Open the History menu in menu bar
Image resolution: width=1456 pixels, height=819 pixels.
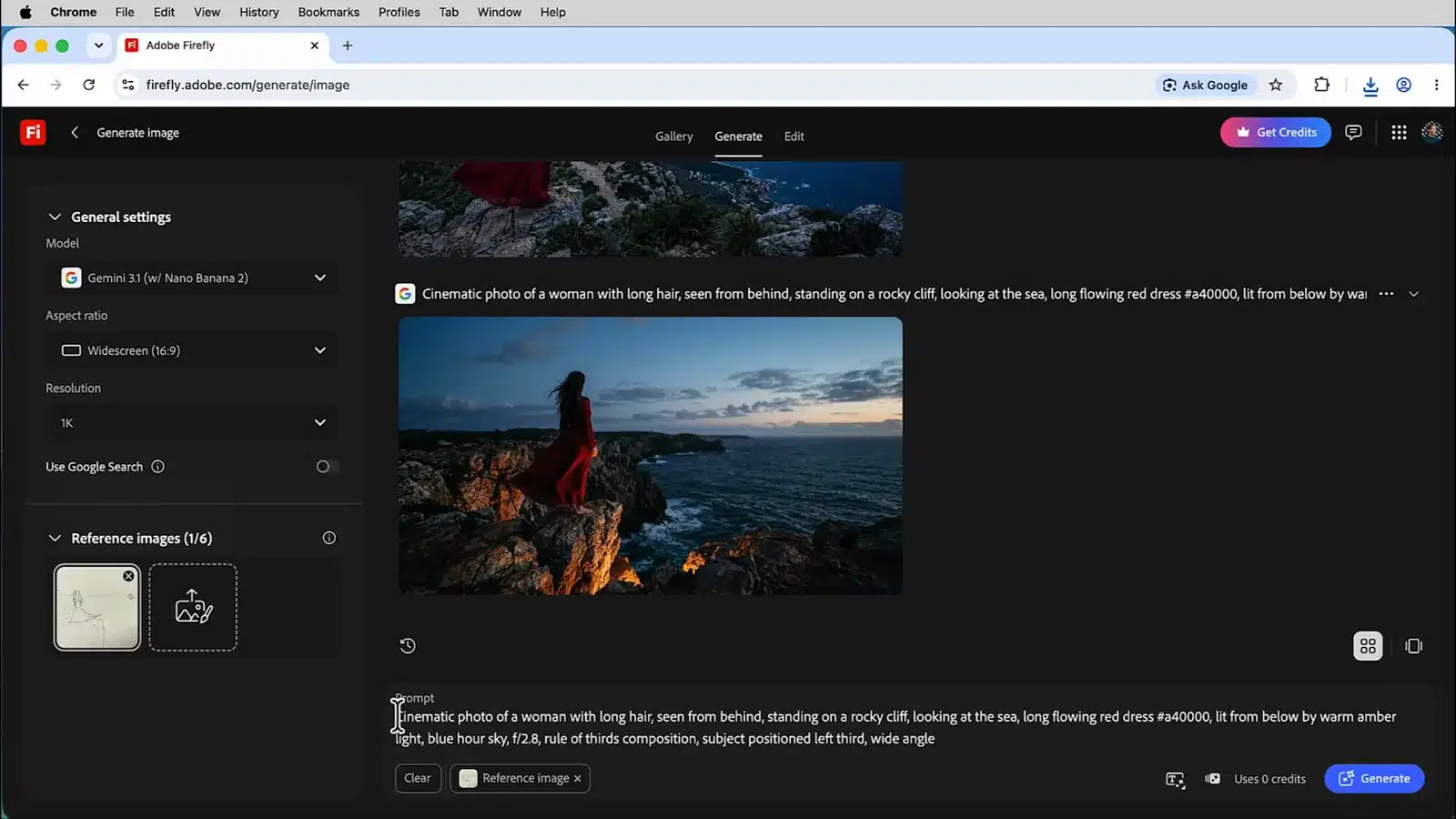pos(258,12)
